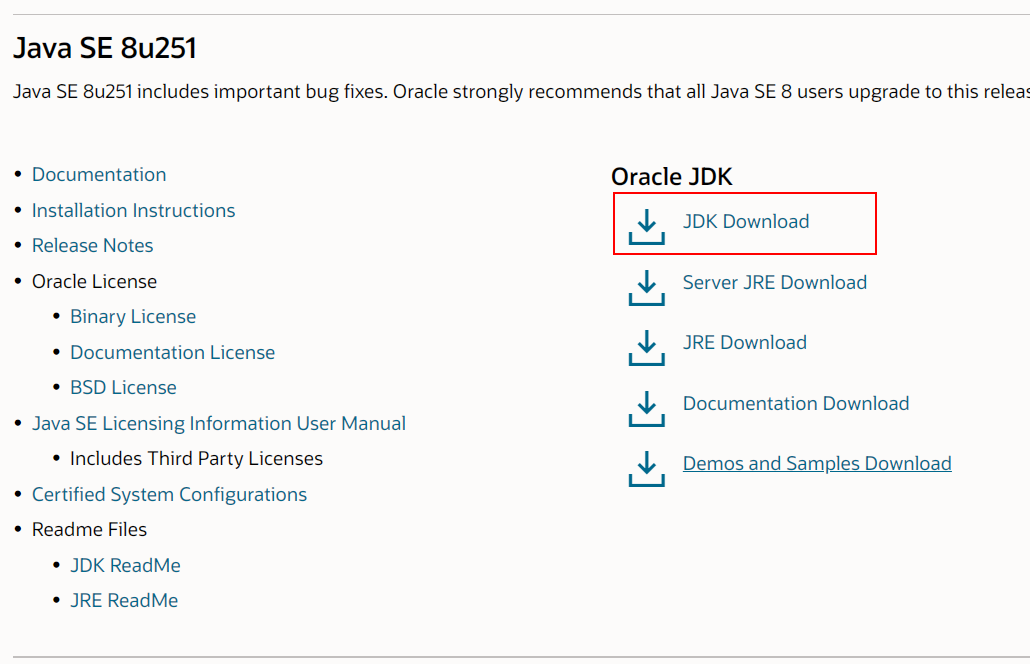
Task: Click the Readme Files list item
Action: click(89, 529)
